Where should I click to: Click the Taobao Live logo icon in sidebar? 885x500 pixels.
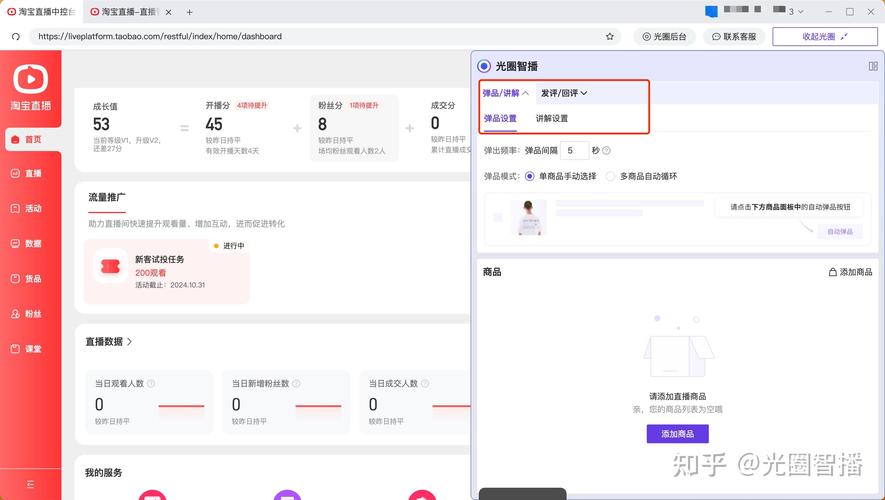30,78
